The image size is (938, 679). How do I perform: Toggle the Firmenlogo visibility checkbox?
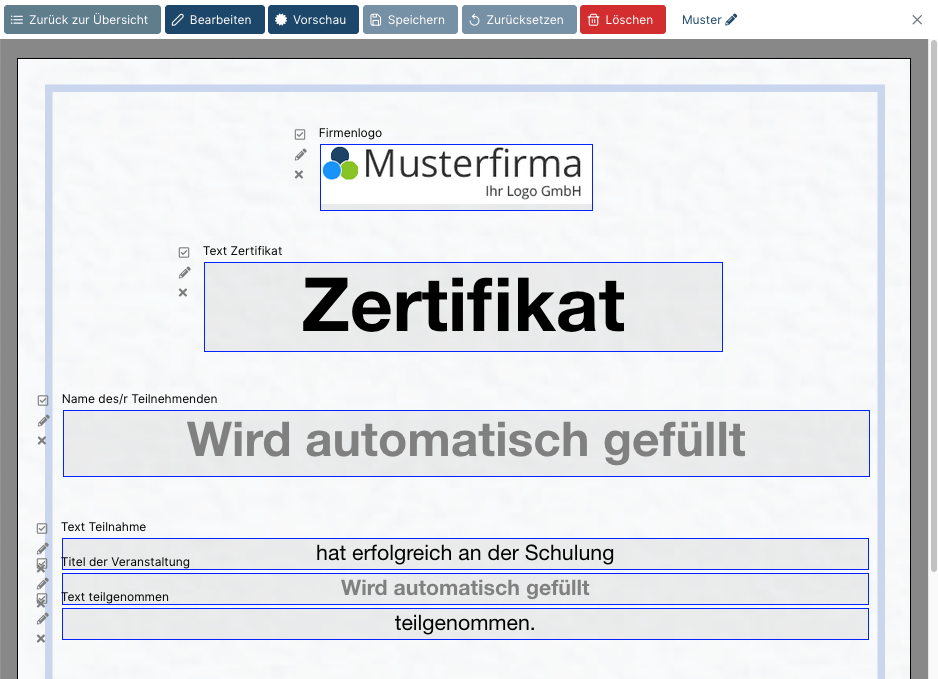click(x=300, y=133)
